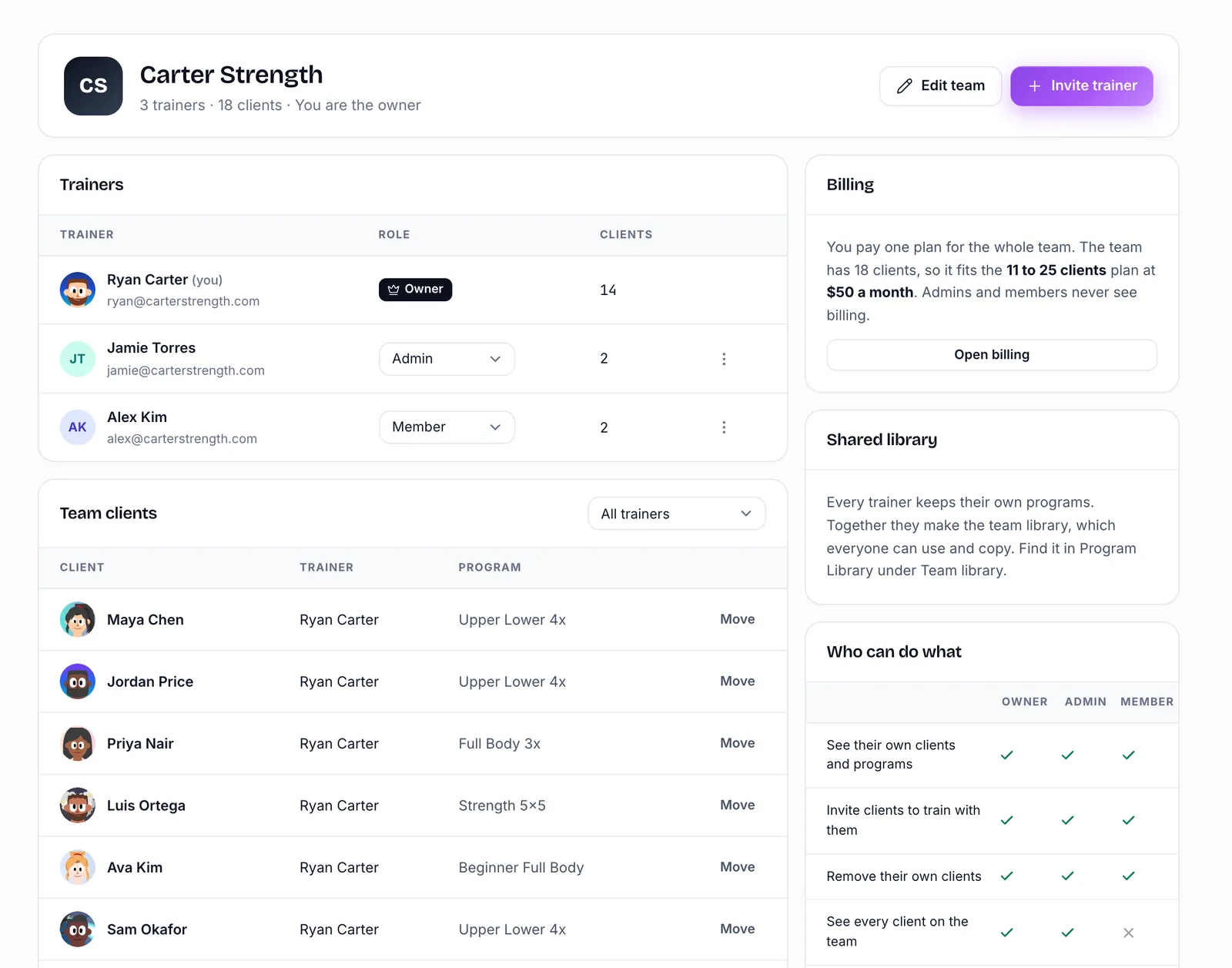Open the more options menu for Alex Kim
This screenshot has height=968, width=1232.
(724, 427)
